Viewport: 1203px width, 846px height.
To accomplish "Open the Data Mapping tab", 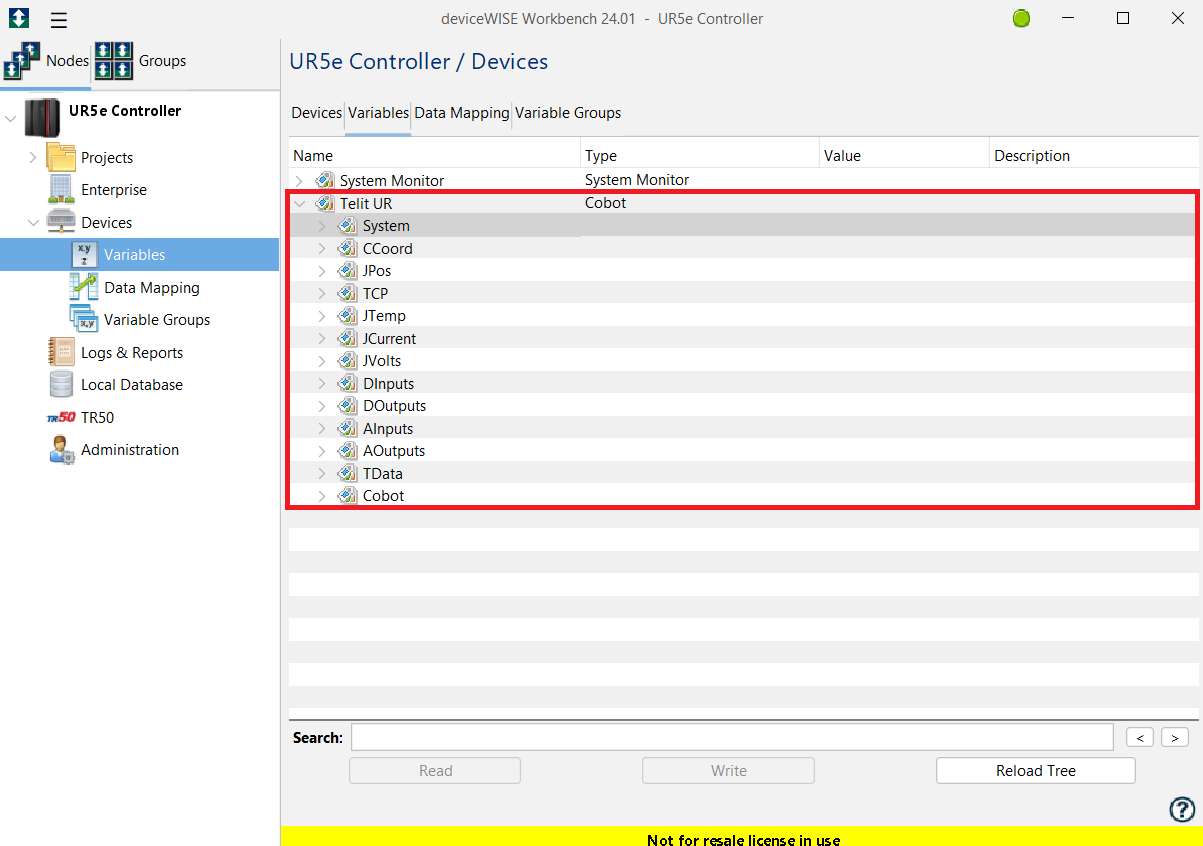I will (x=462, y=113).
